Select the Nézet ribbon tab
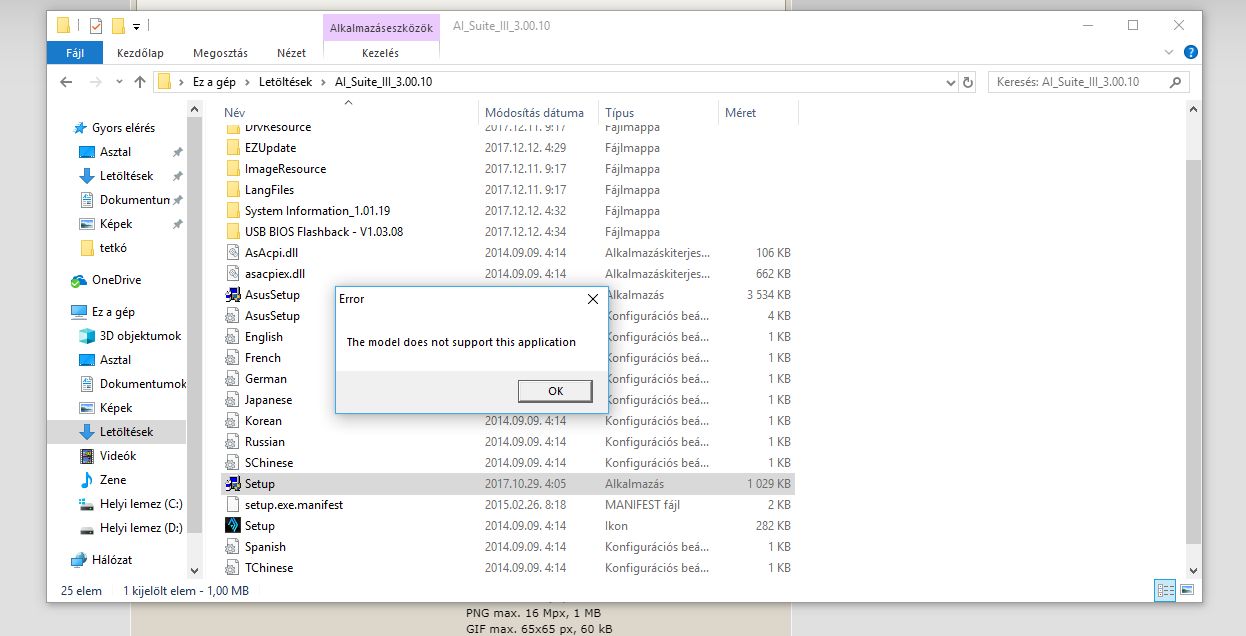Screen dimensions: 1246x636 click(x=292, y=53)
